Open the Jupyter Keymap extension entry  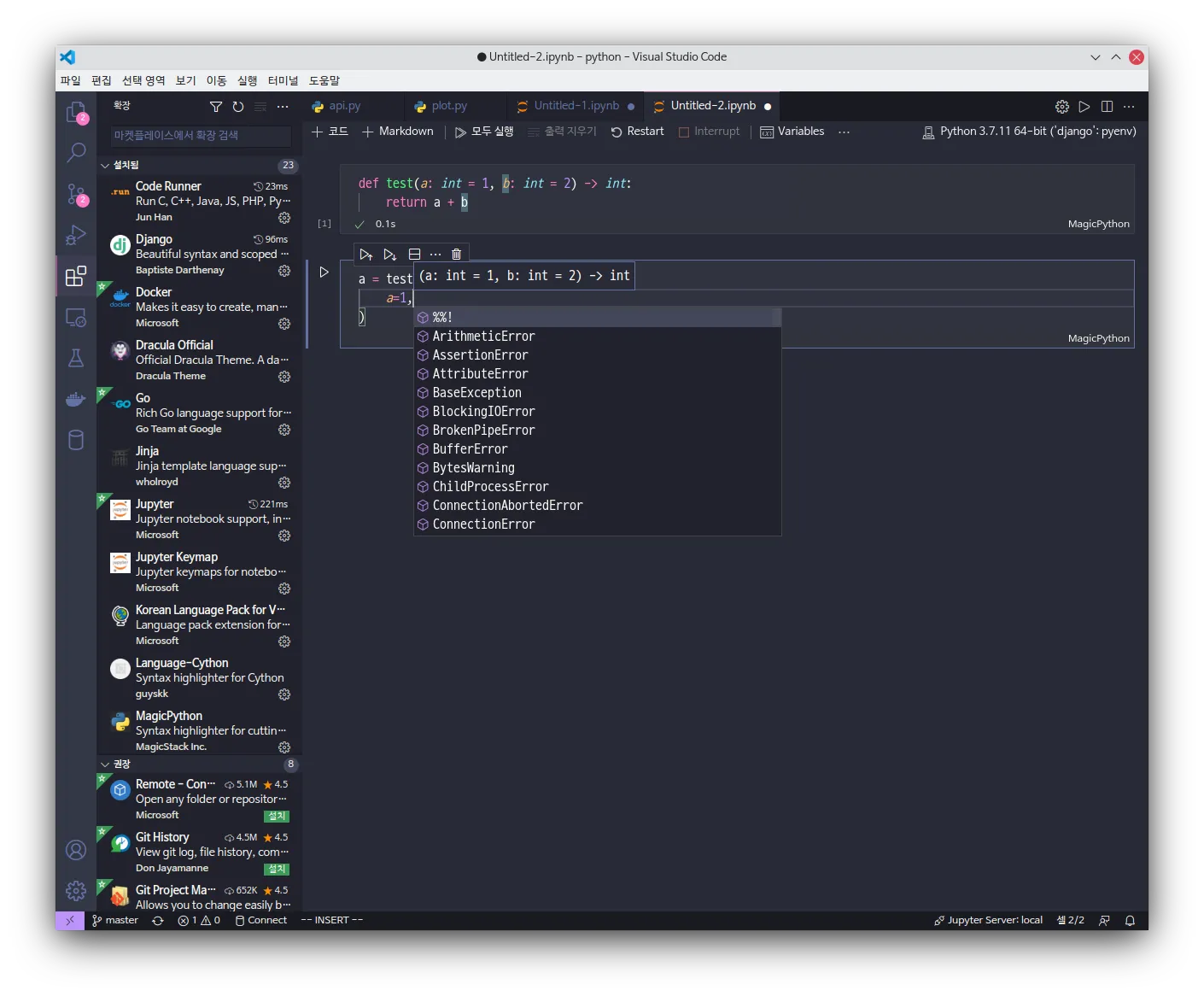[200, 571]
